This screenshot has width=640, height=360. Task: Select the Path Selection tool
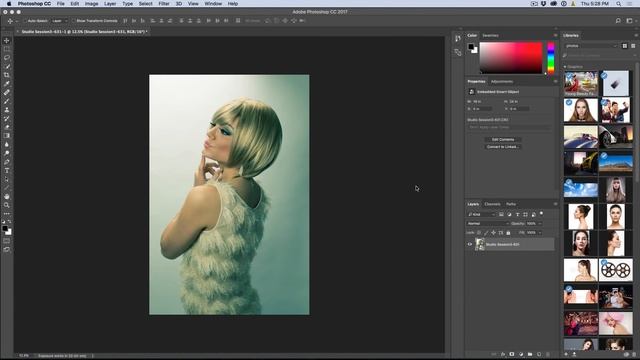[x=7, y=179]
